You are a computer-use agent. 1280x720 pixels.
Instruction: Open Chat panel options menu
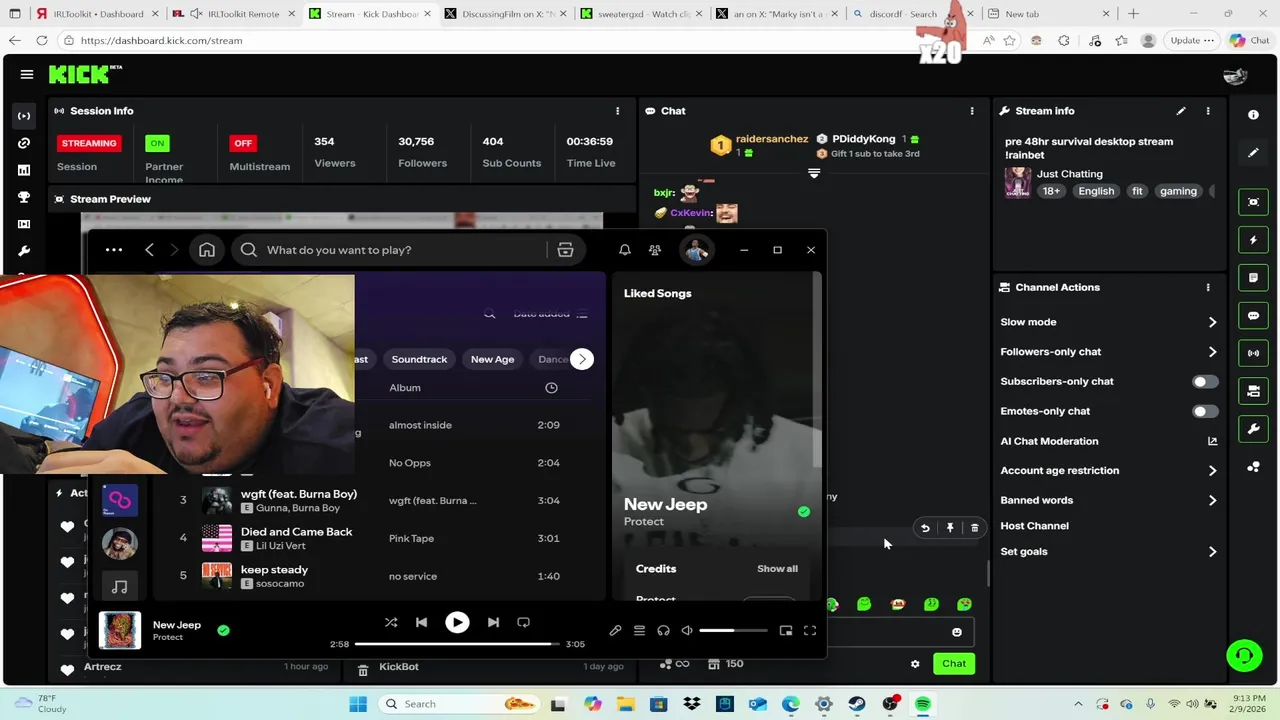pos(972,111)
